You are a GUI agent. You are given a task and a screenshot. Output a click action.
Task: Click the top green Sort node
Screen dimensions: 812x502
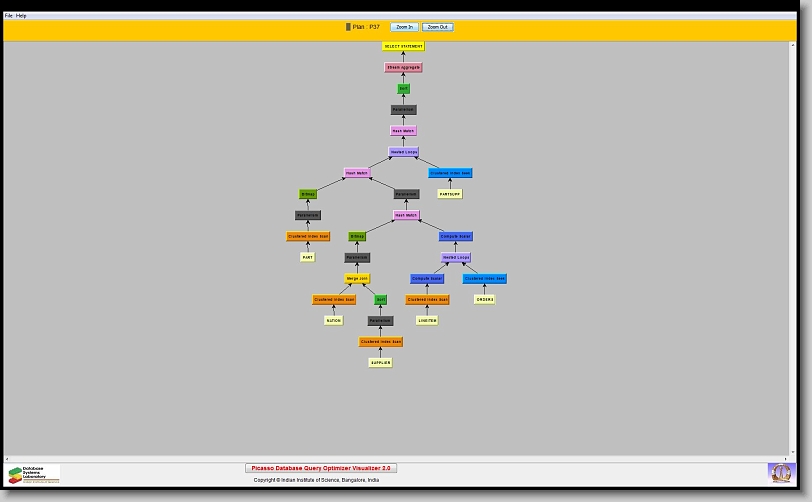click(x=403, y=89)
